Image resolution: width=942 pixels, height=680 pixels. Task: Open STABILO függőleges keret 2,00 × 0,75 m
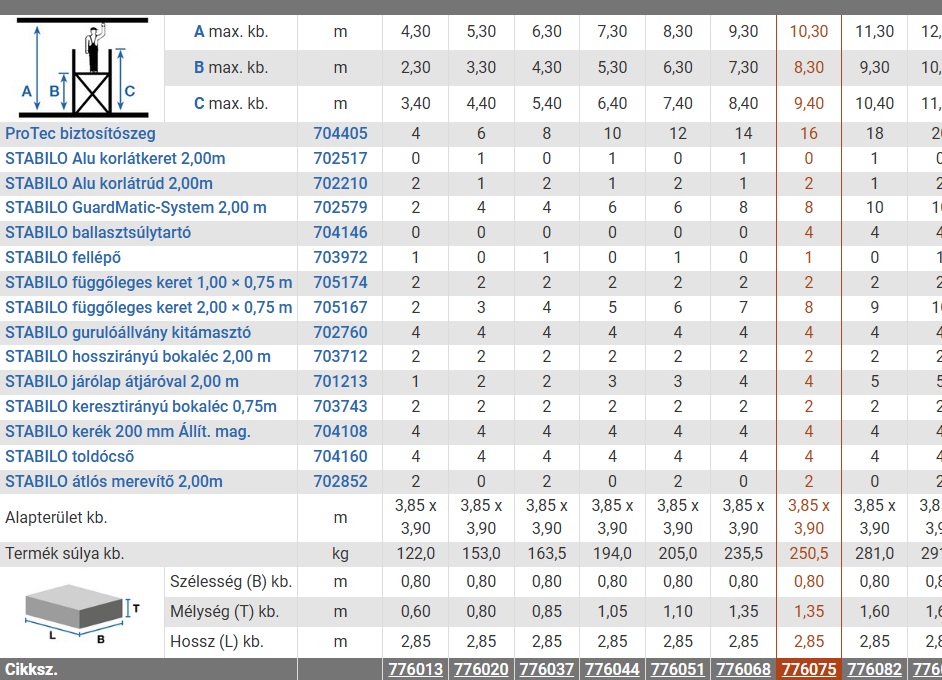coord(149,308)
